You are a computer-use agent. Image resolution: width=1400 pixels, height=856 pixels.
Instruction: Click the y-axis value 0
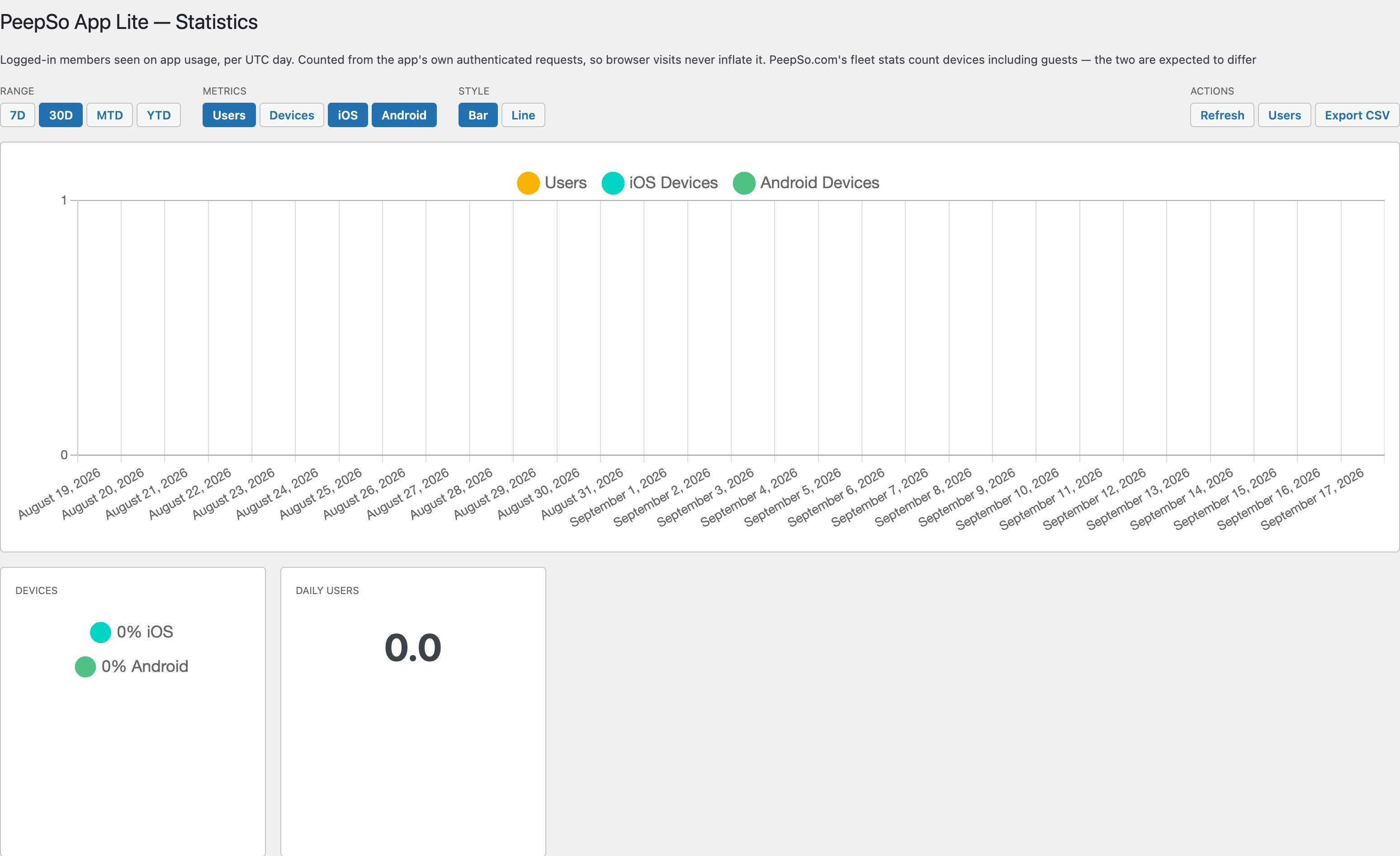pyautogui.click(x=64, y=455)
